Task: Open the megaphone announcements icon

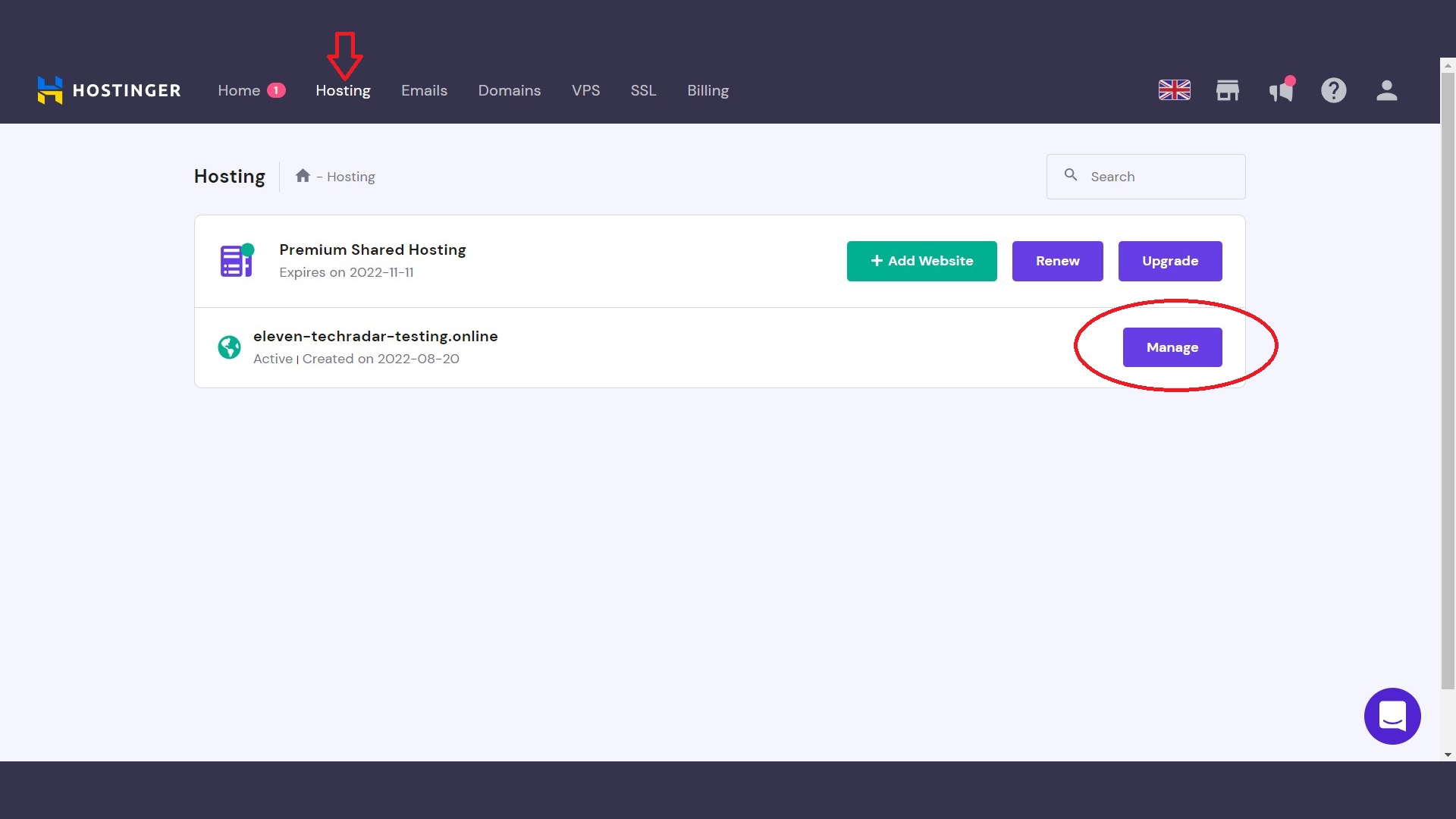Action: tap(1282, 89)
